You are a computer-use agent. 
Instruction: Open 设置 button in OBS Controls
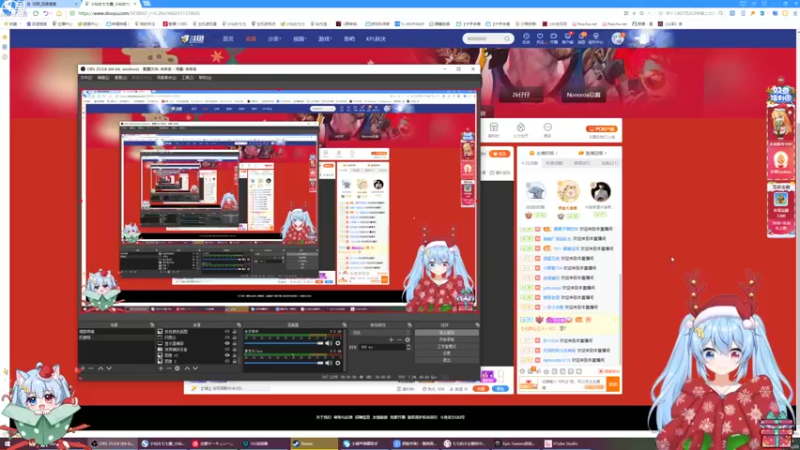pyautogui.click(x=446, y=353)
